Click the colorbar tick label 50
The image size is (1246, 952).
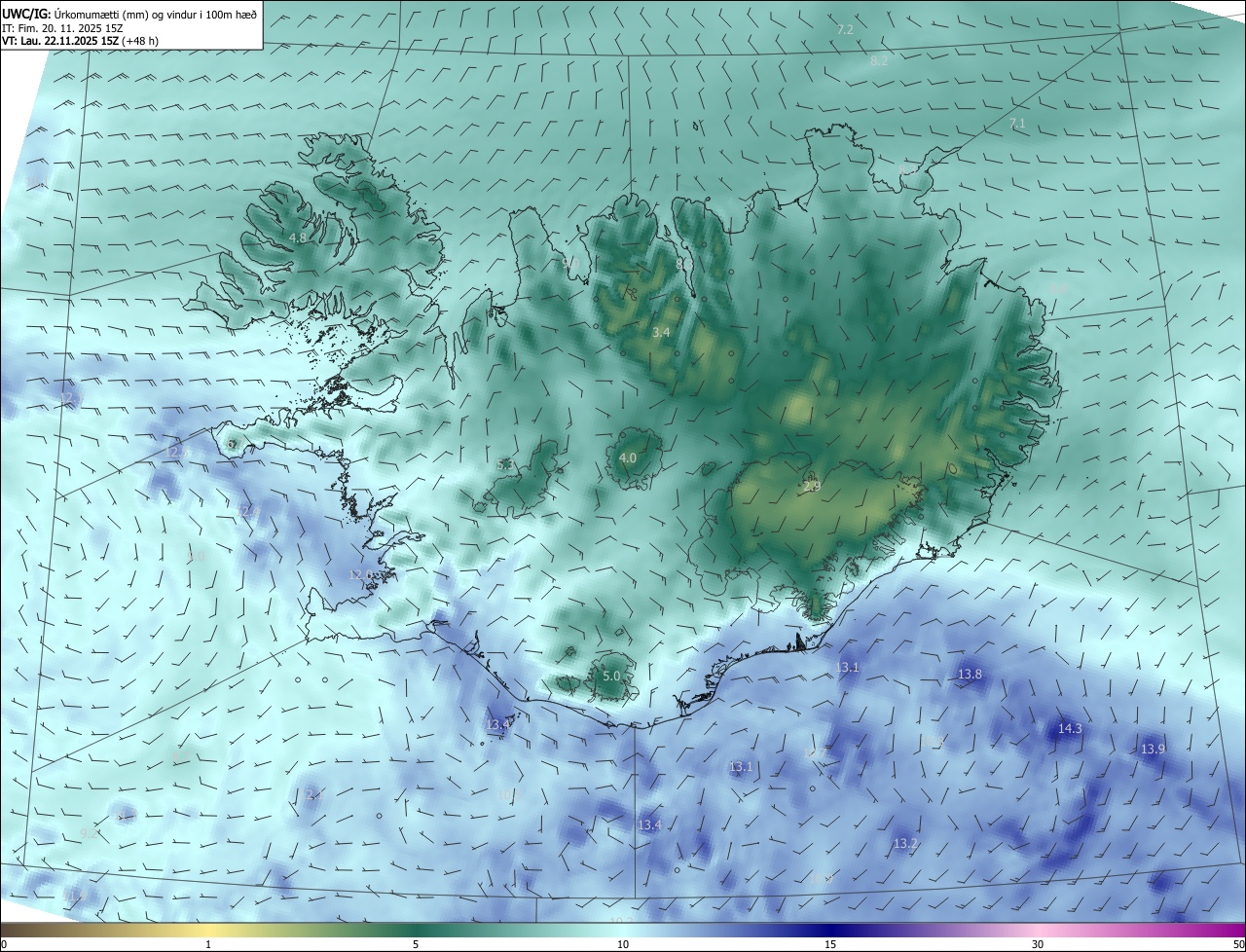point(1239,944)
